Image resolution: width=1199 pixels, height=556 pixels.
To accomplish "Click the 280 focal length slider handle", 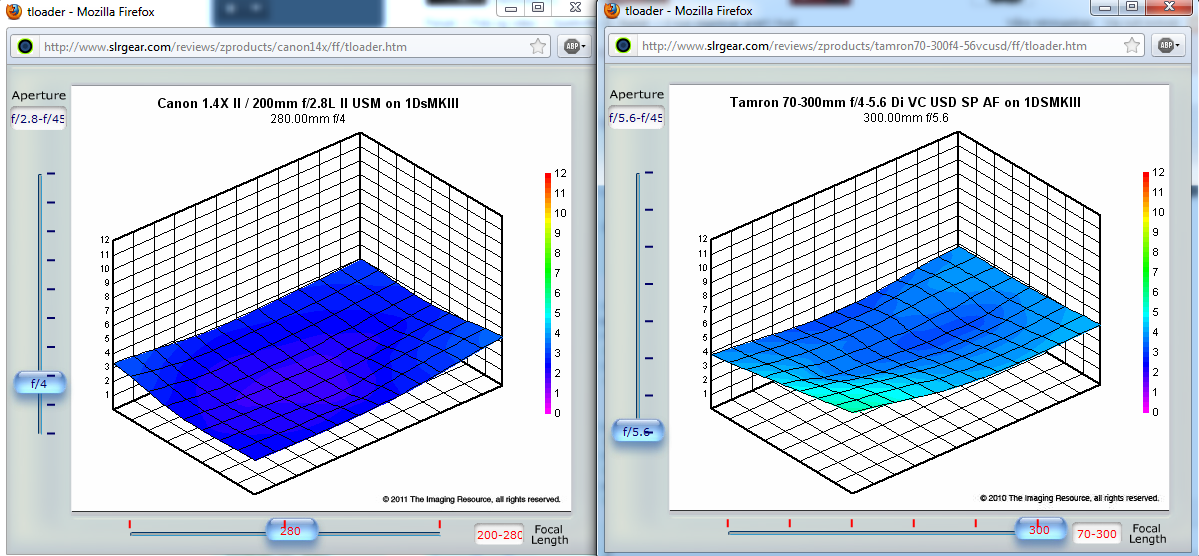I will (x=291, y=530).
